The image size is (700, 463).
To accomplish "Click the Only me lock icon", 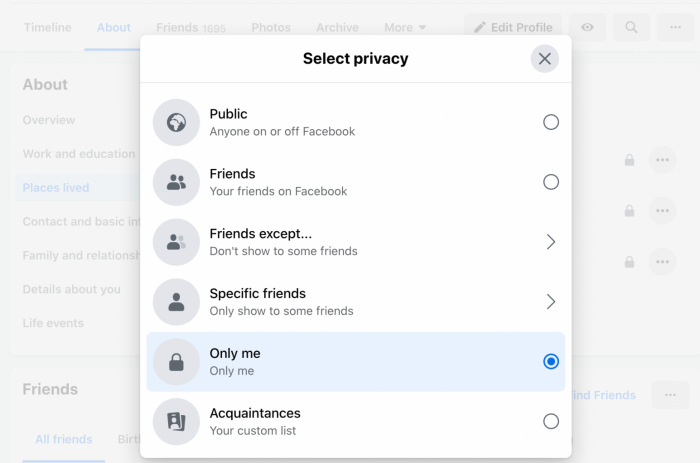I will [177, 362].
